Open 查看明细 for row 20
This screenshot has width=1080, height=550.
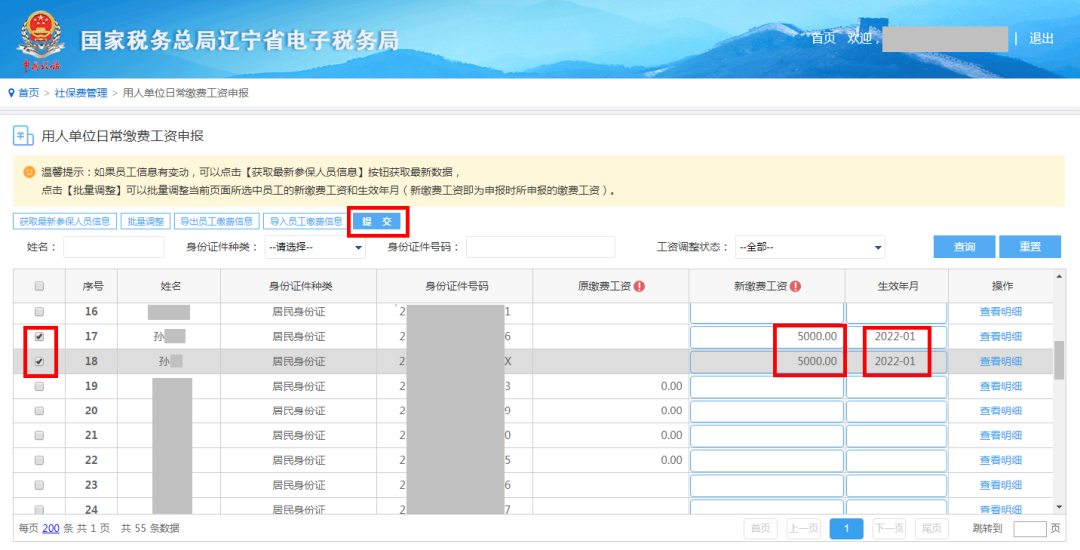(x=1001, y=411)
